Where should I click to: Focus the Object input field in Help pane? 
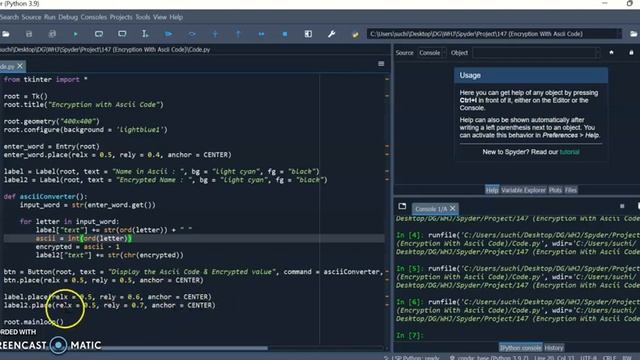tap(536, 53)
